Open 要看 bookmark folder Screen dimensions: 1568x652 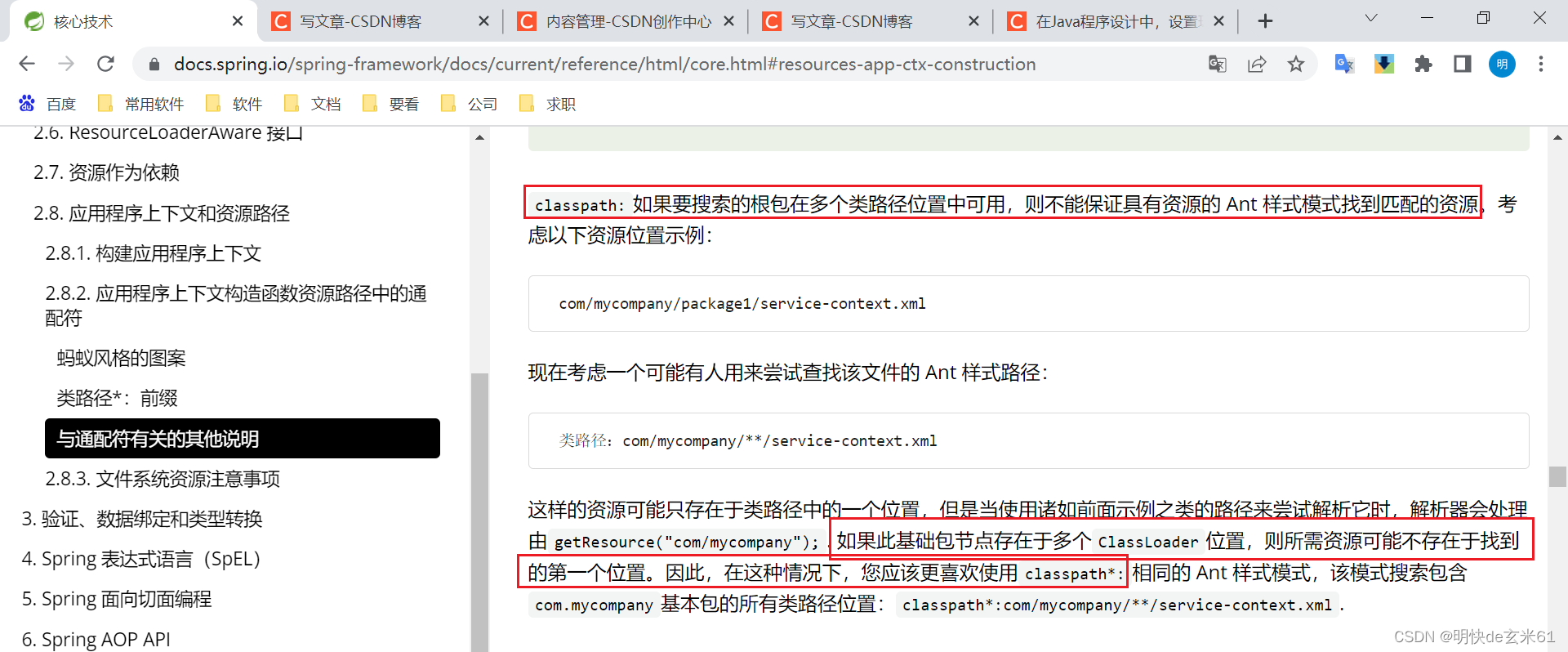(390, 104)
